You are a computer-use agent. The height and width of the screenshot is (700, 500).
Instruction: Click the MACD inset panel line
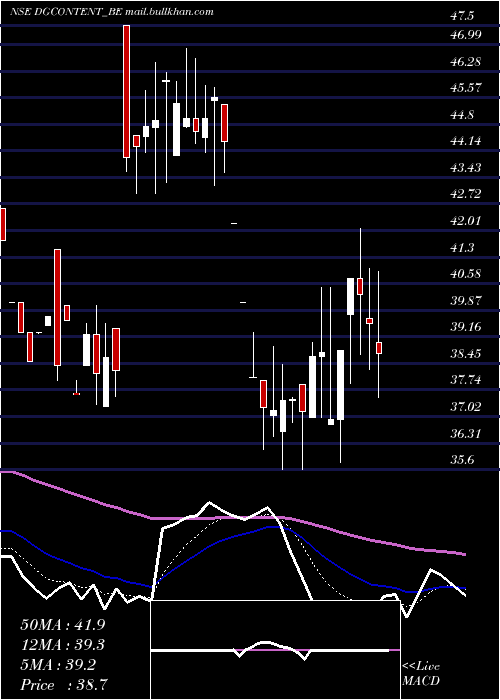270,650
